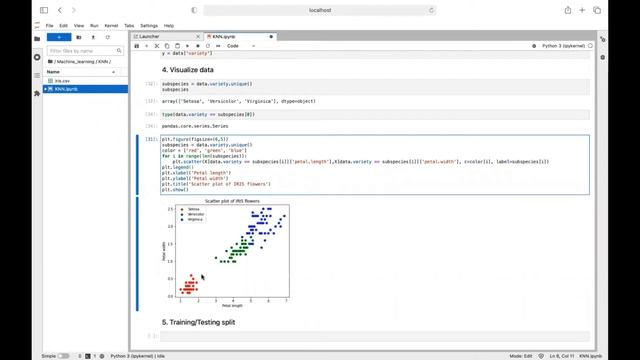Viewport: 640px width, 360px height.
Task: Save the notebook with the toolbar save icon
Action: [x=137, y=46]
